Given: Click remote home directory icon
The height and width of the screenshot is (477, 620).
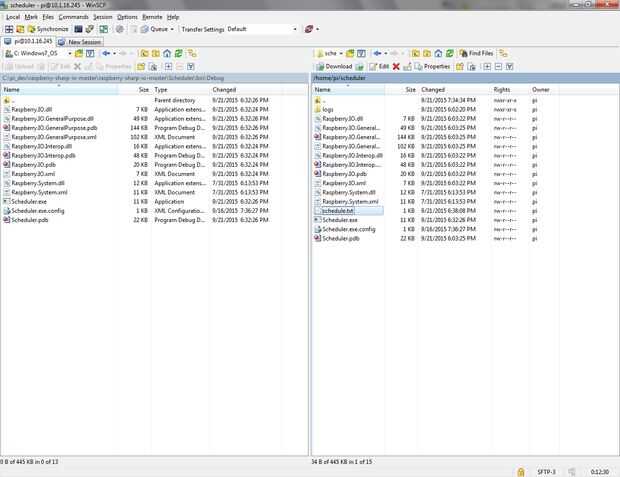Looking at the screenshot, I should 438,53.
